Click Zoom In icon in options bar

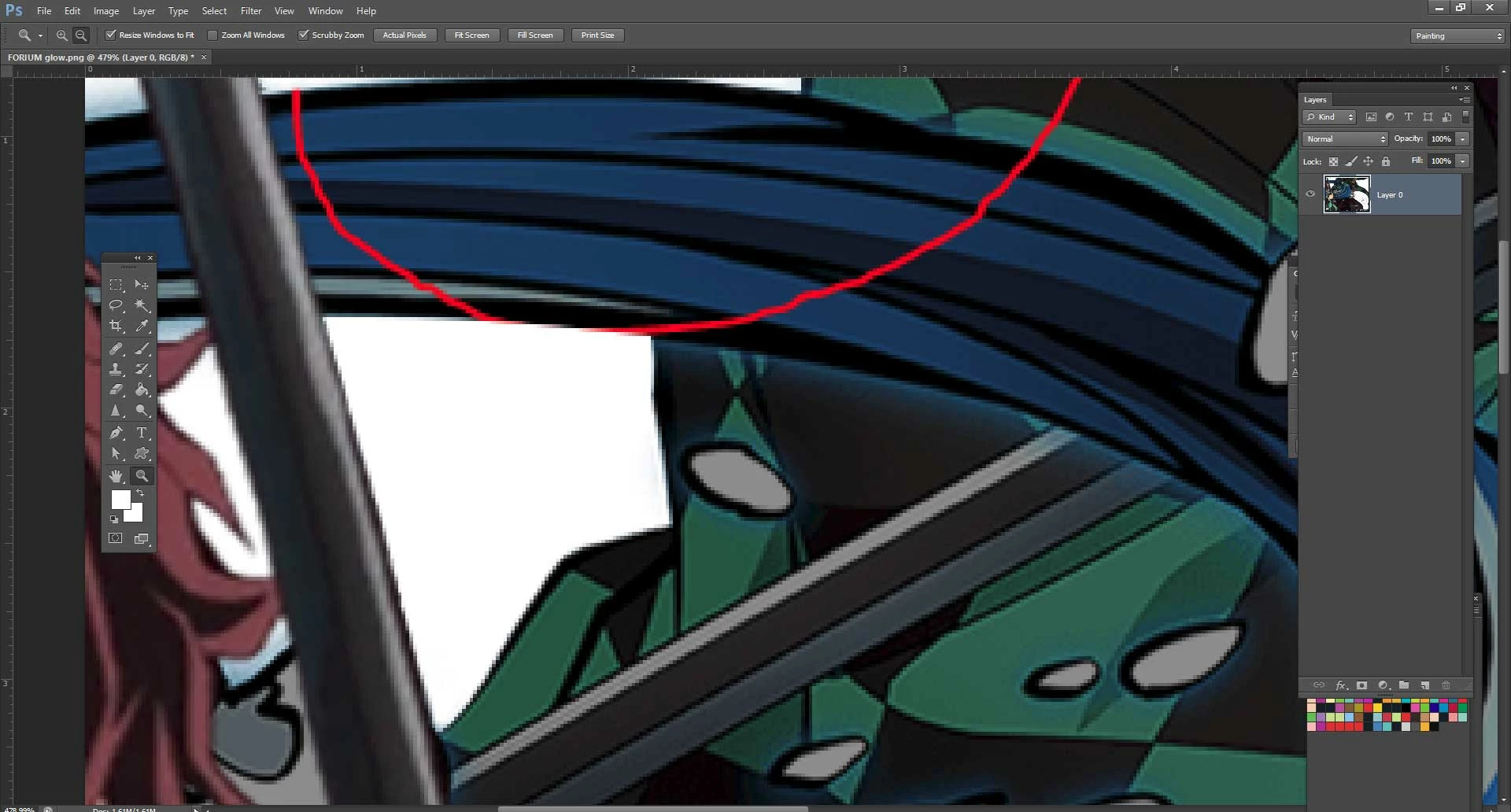coord(61,35)
